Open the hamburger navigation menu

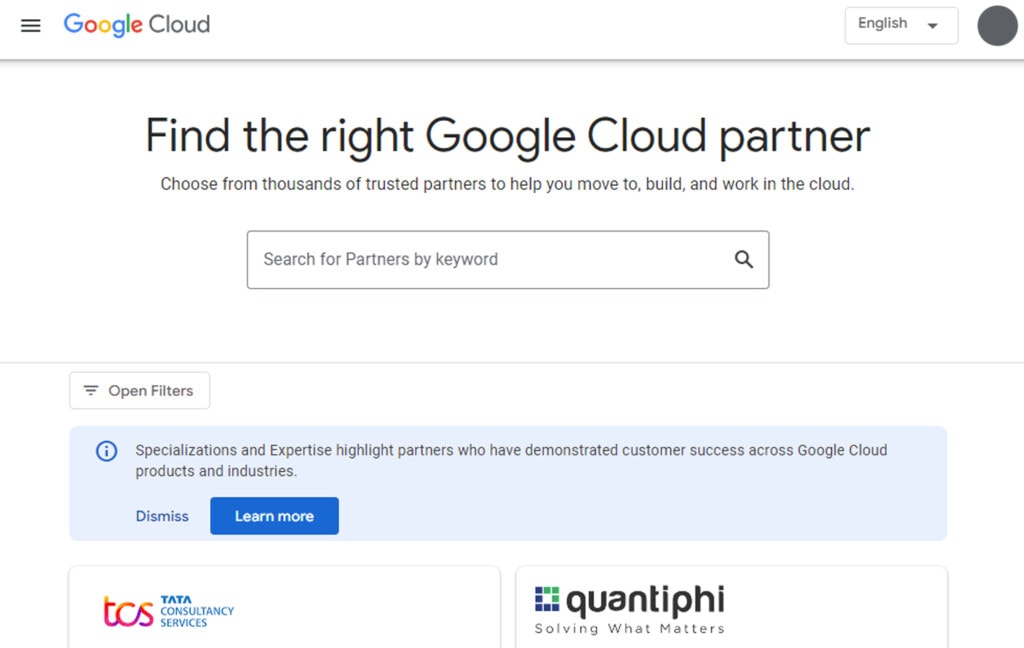click(31, 25)
